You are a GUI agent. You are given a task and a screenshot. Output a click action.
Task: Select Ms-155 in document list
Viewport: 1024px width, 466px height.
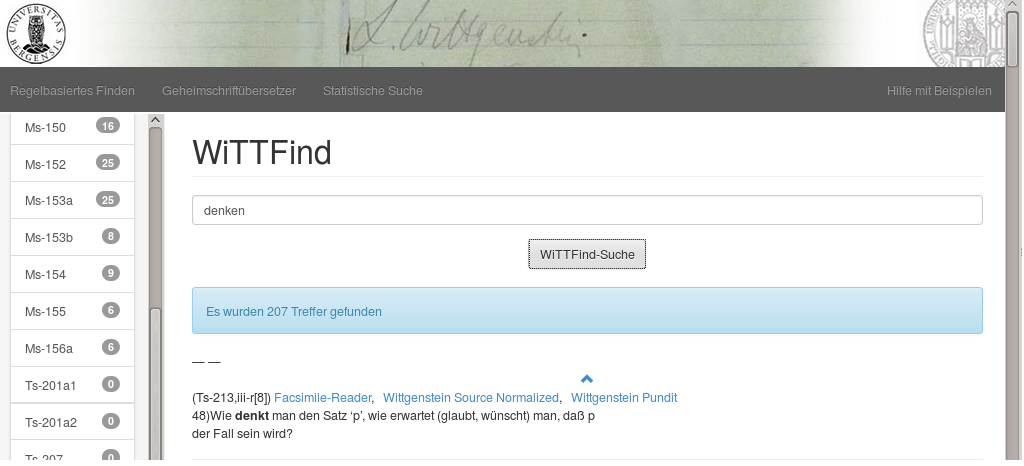pyautogui.click(x=72, y=311)
